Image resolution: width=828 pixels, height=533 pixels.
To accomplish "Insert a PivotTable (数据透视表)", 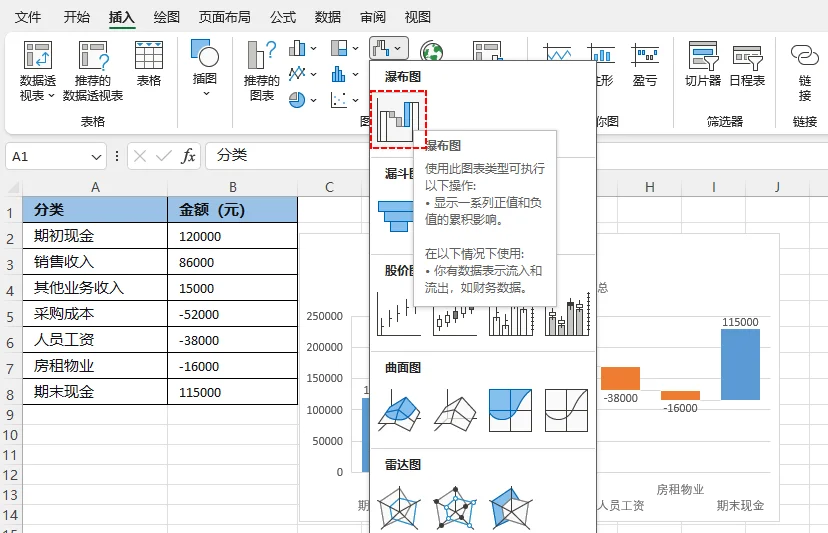I will [x=37, y=71].
